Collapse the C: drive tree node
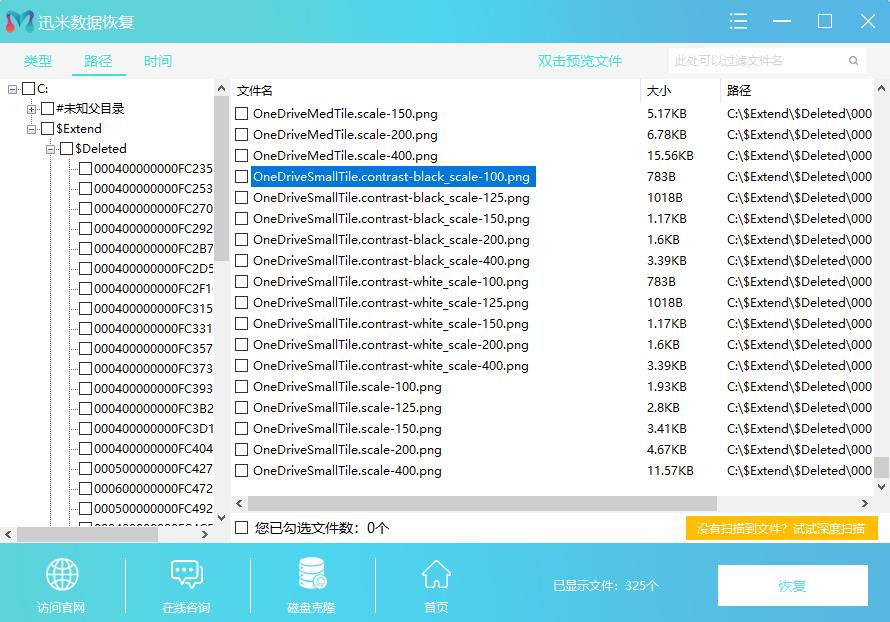Screen dimensions: 890x622 click(x=12, y=89)
